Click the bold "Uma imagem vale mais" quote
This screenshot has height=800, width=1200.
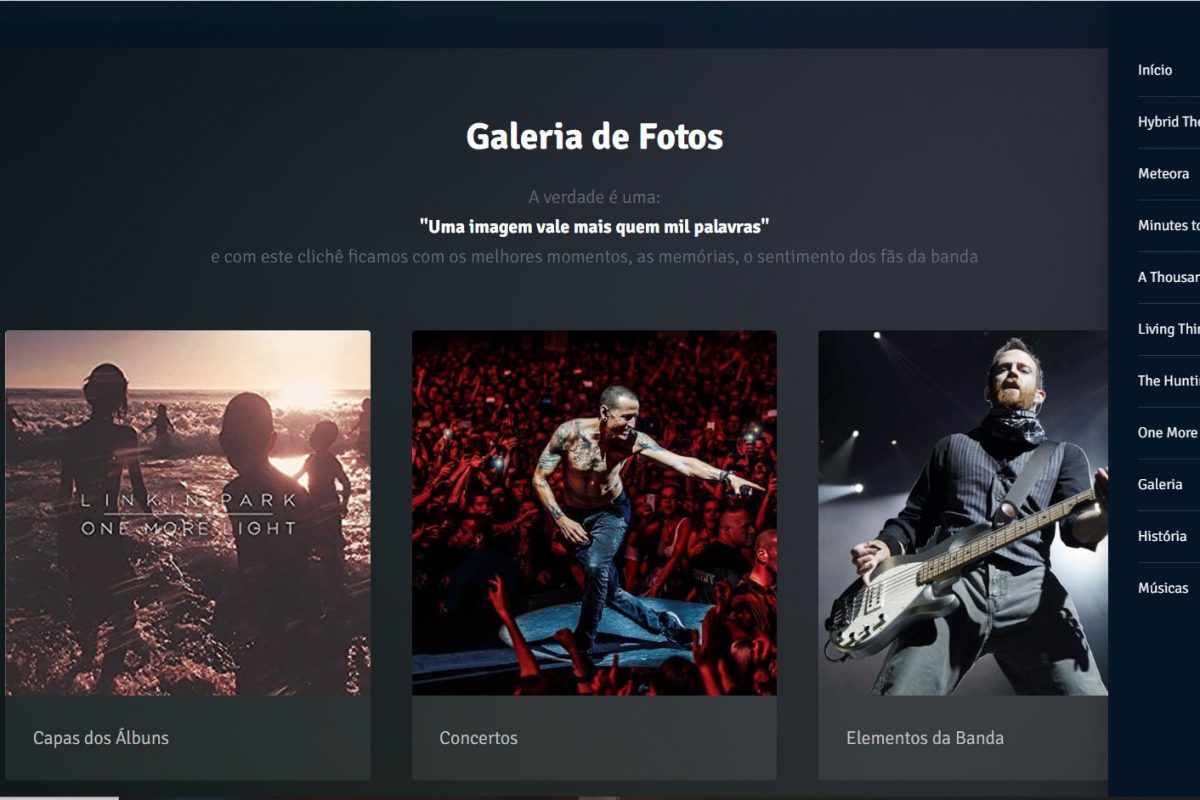click(594, 226)
